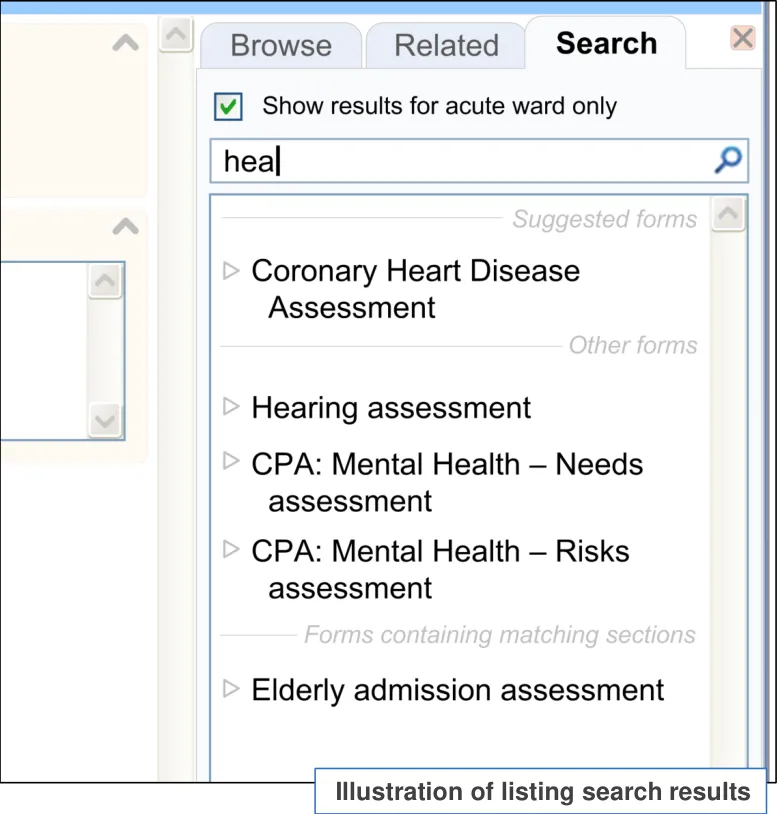Collapse the top left panel chevron
Image resolution: width=777 pixels, height=814 pixels.
125,43
